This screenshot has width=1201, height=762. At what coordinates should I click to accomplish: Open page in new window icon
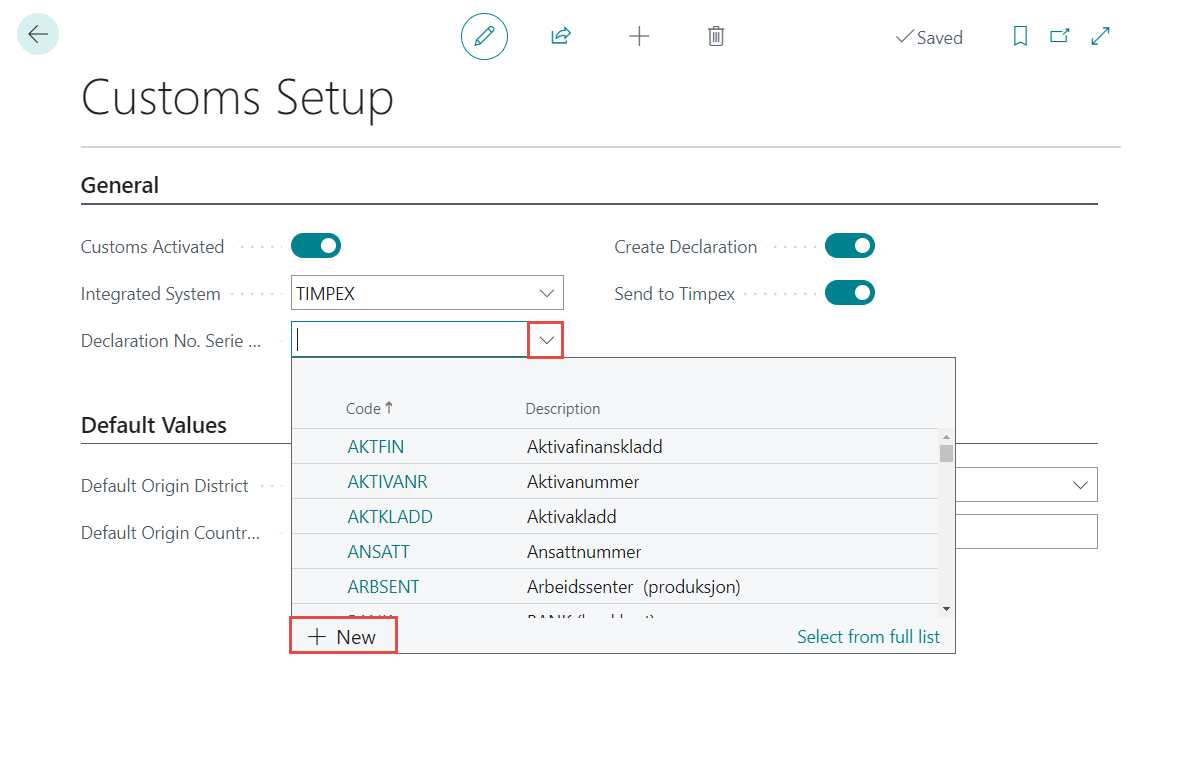1060,37
